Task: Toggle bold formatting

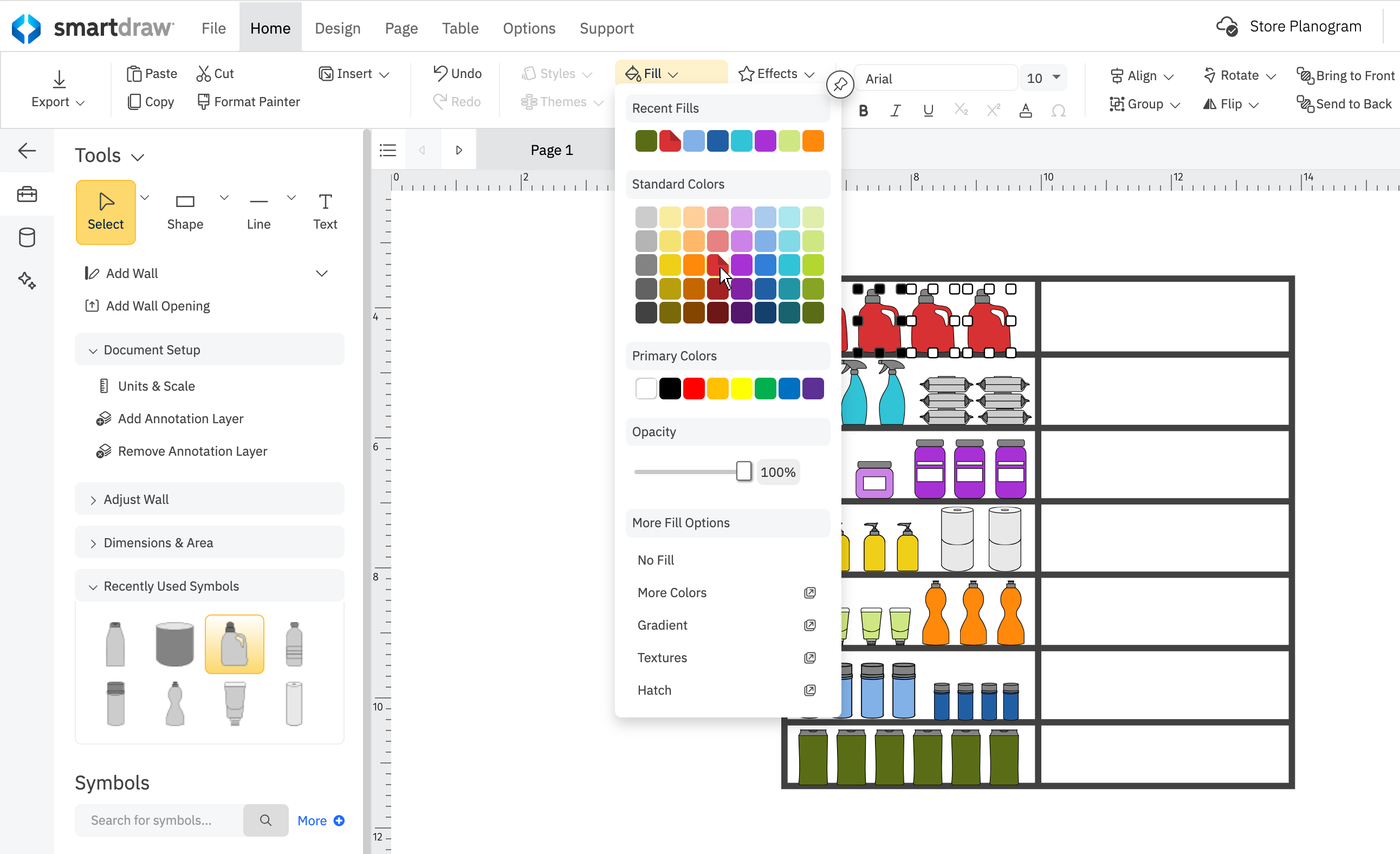Action: click(863, 110)
